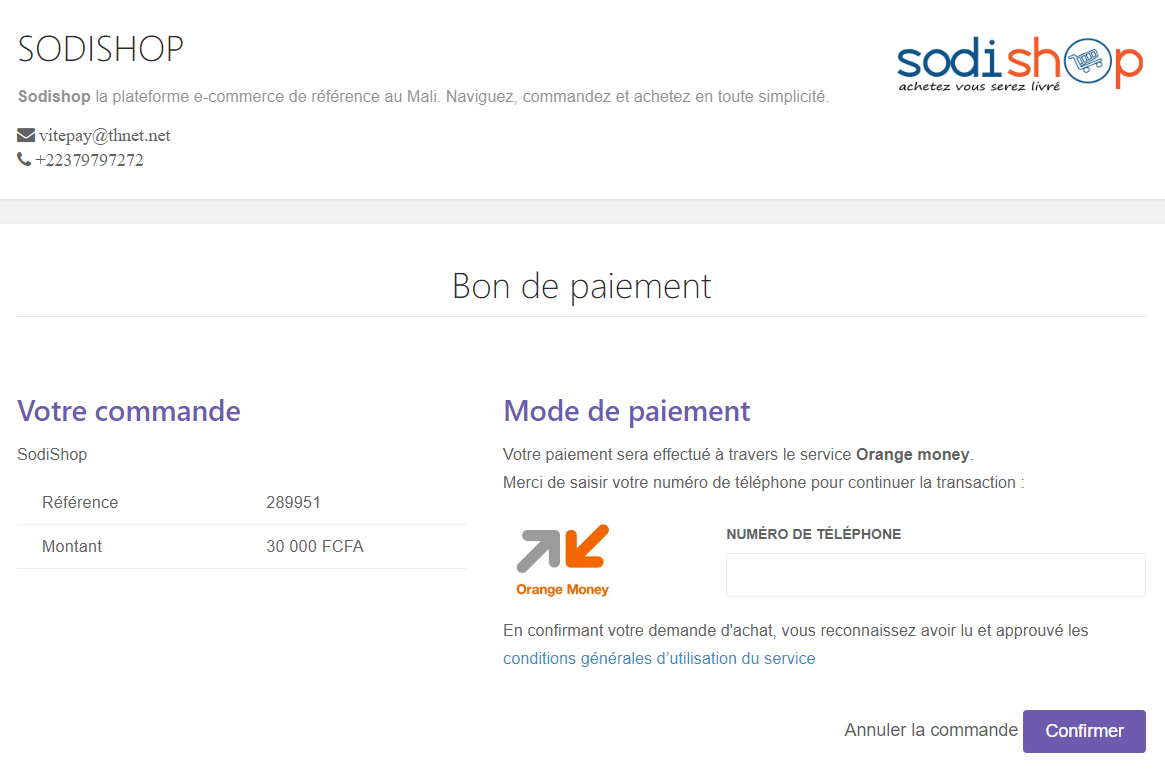Click the SODISHOP page title
Viewport: 1165px width, 772px height.
click(x=100, y=49)
